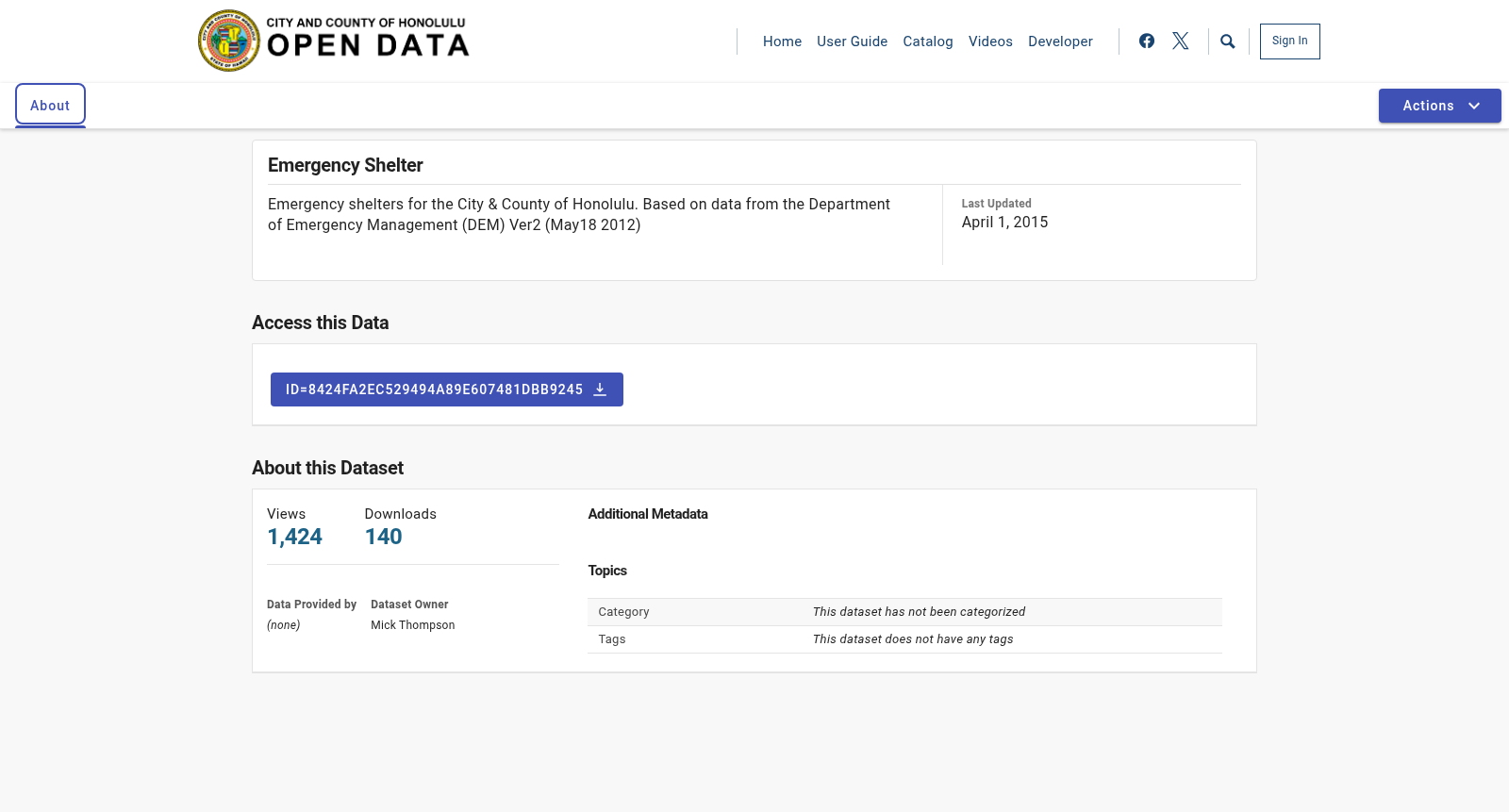
Task: Open the Developer nav link
Action: coord(1060,41)
